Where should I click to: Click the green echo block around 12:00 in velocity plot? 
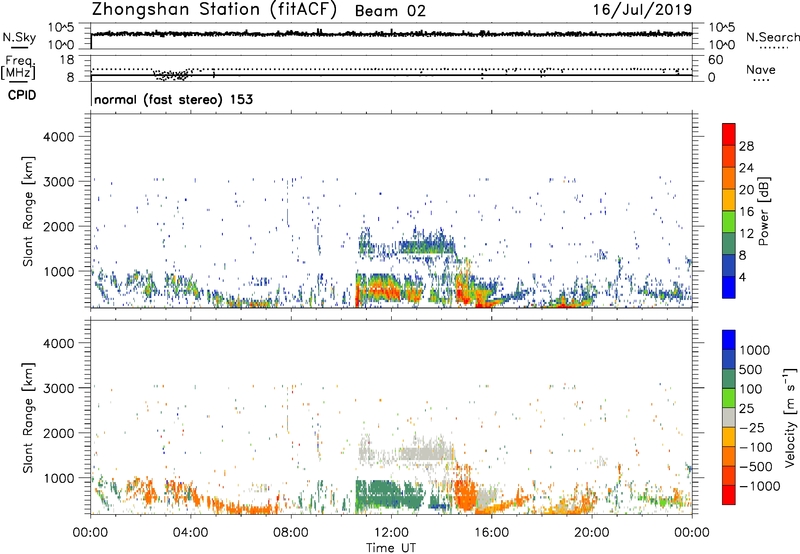[389, 495]
